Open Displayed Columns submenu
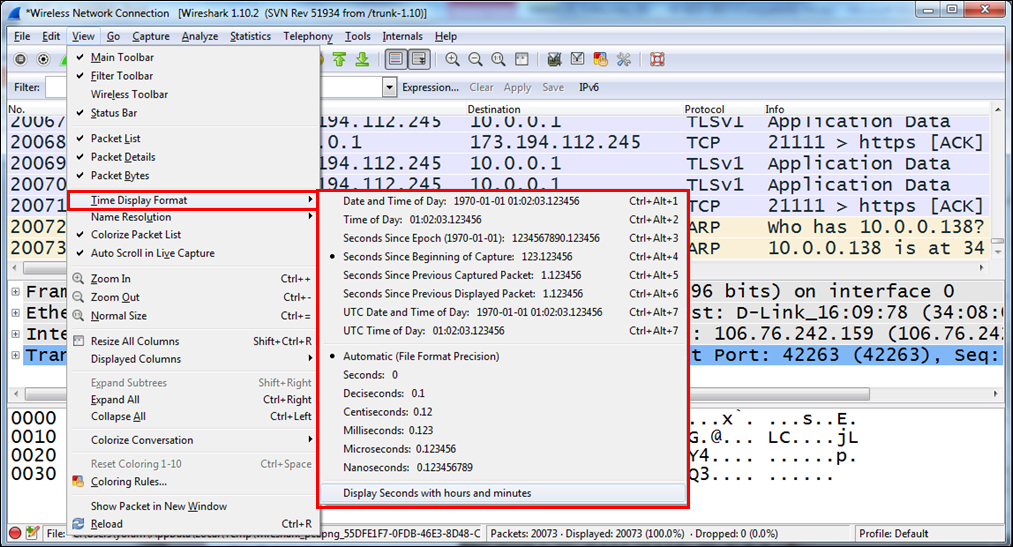The width and height of the screenshot is (1013, 547). [x=194, y=359]
